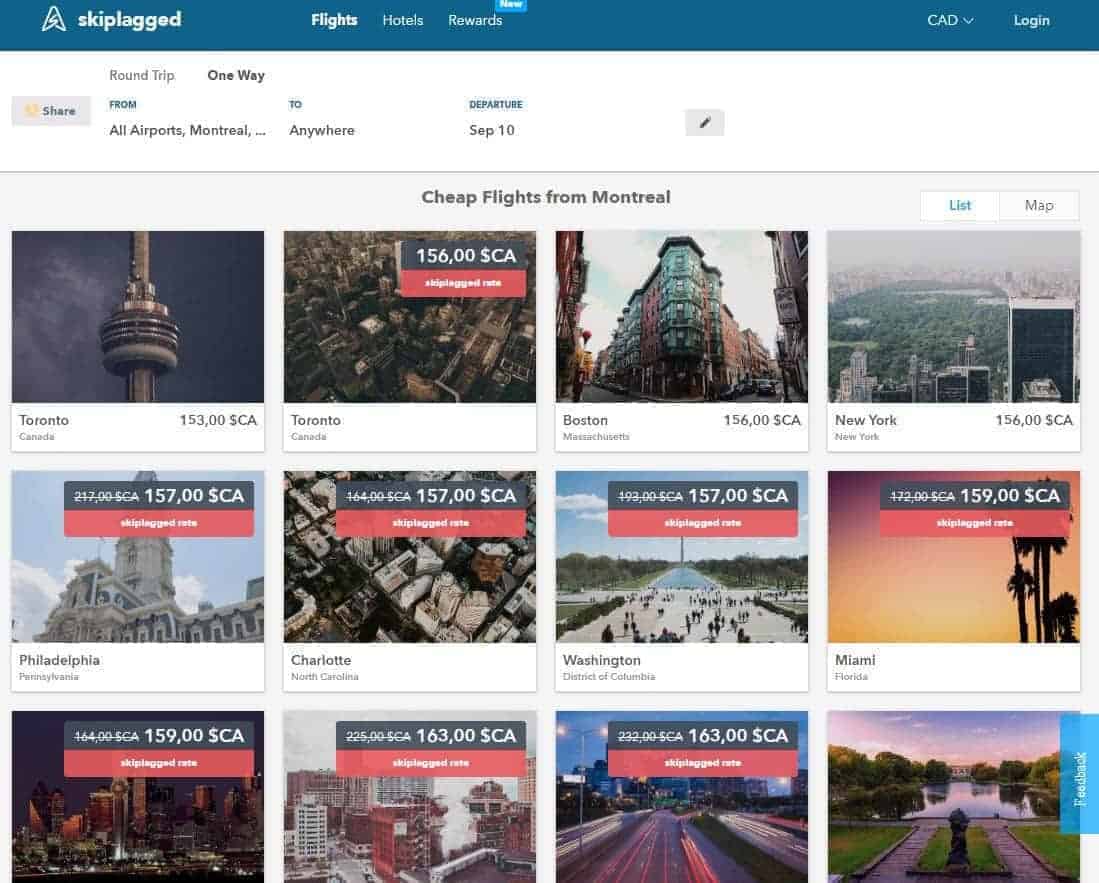Click the Skiplagged logo icon
This screenshot has width=1099, height=883.
54,19
